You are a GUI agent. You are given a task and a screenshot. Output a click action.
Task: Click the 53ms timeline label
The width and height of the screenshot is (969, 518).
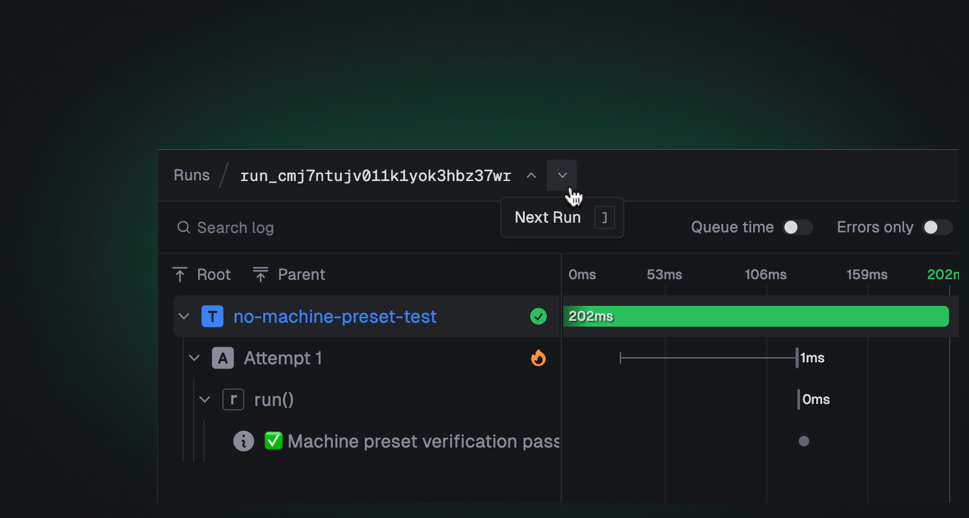664,274
